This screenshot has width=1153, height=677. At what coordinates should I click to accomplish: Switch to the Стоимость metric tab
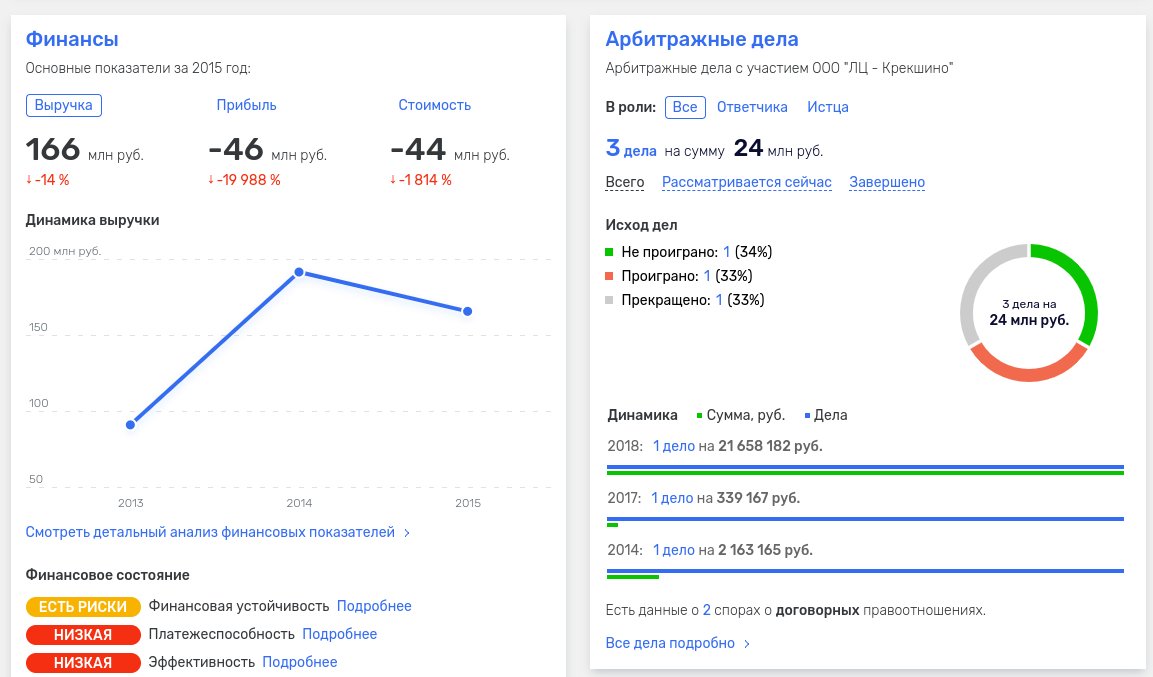pos(434,105)
